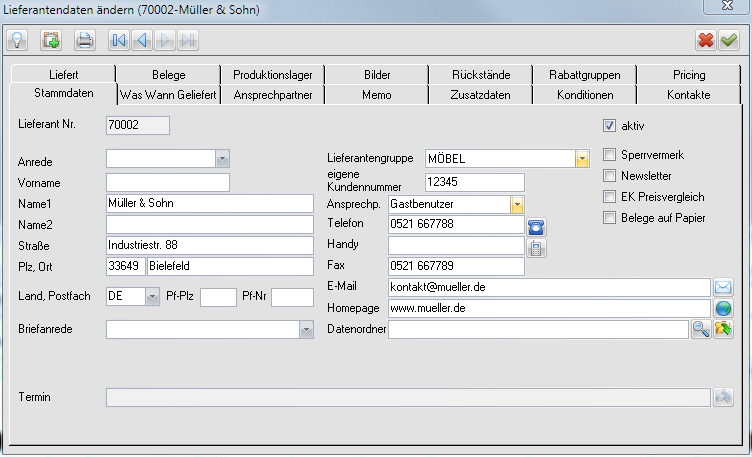Click the red X cancel icon
This screenshot has width=752, height=457.
click(x=706, y=40)
